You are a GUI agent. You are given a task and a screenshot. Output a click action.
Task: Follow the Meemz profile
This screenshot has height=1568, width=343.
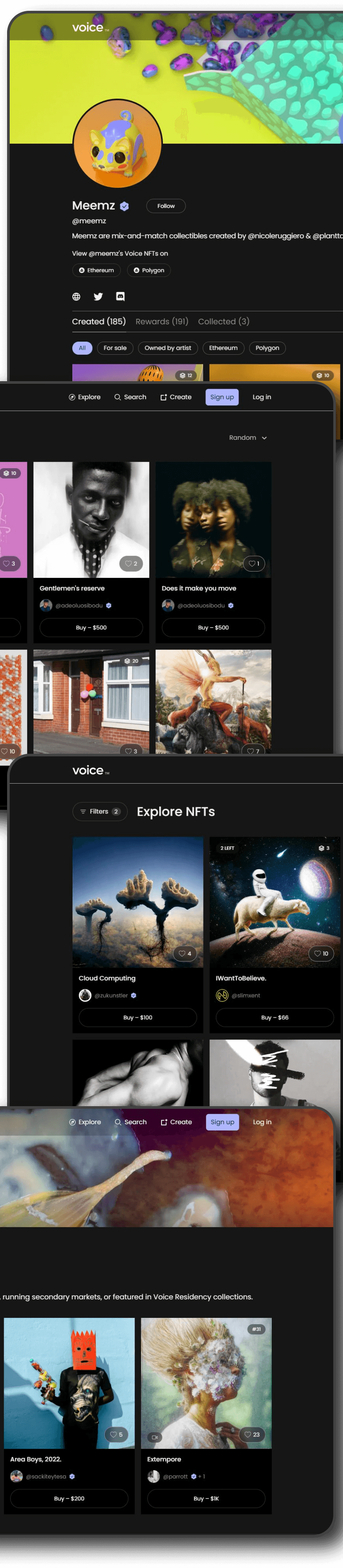point(166,206)
